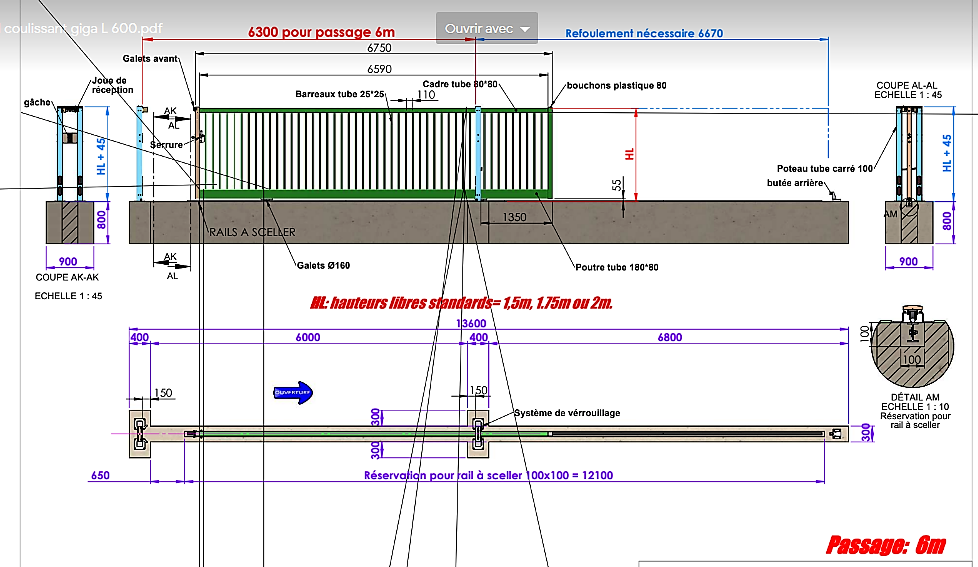This screenshot has height=567, width=978.
Task: Click the purple dimension "6000"
Action: [x=308, y=337]
